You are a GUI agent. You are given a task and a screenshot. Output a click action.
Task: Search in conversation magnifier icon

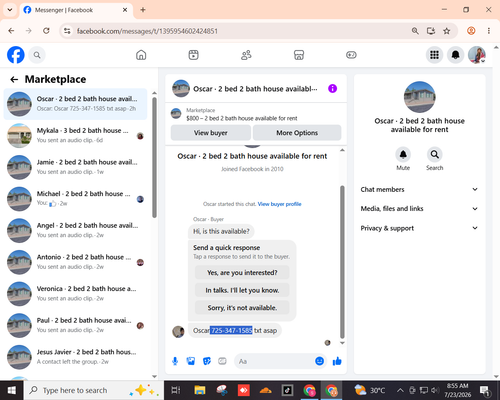434,155
